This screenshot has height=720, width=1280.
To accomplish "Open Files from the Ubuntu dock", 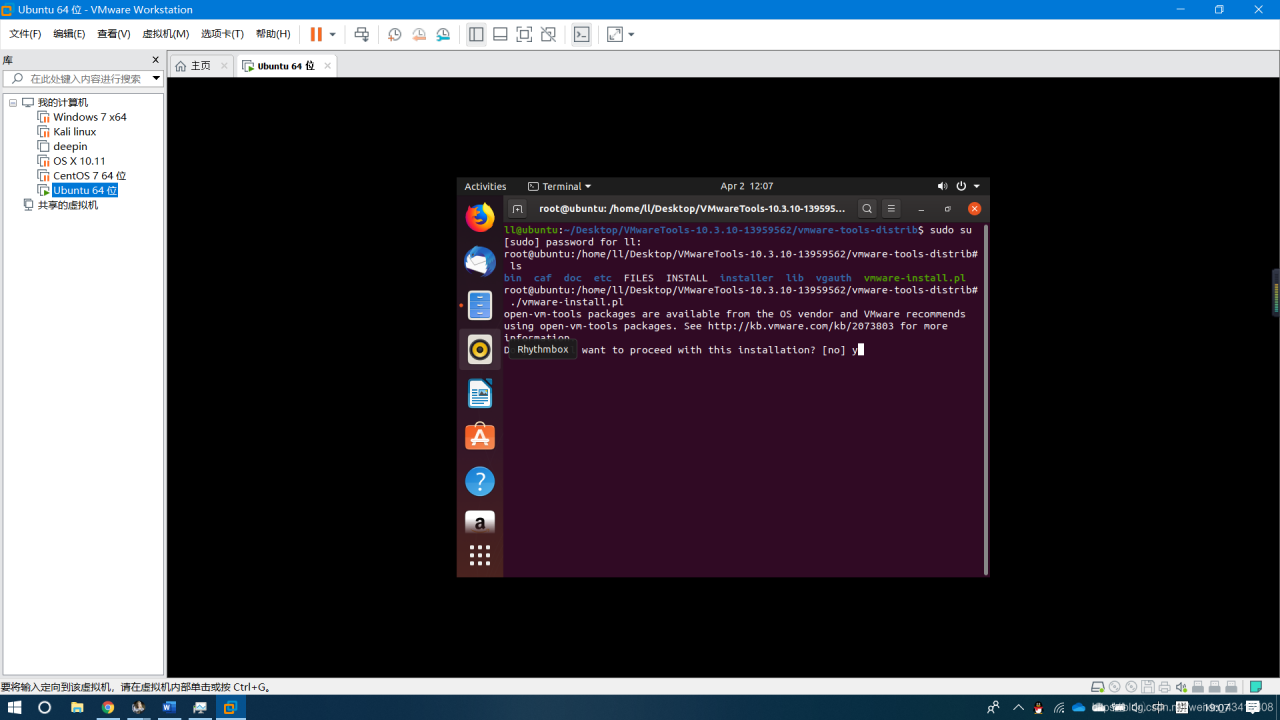I will pyautogui.click(x=480, y=305).
